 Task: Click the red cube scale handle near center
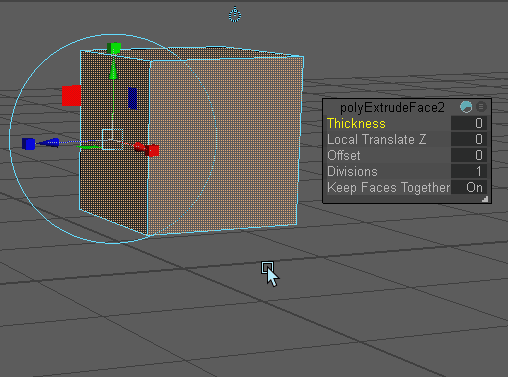pos(153,151)
